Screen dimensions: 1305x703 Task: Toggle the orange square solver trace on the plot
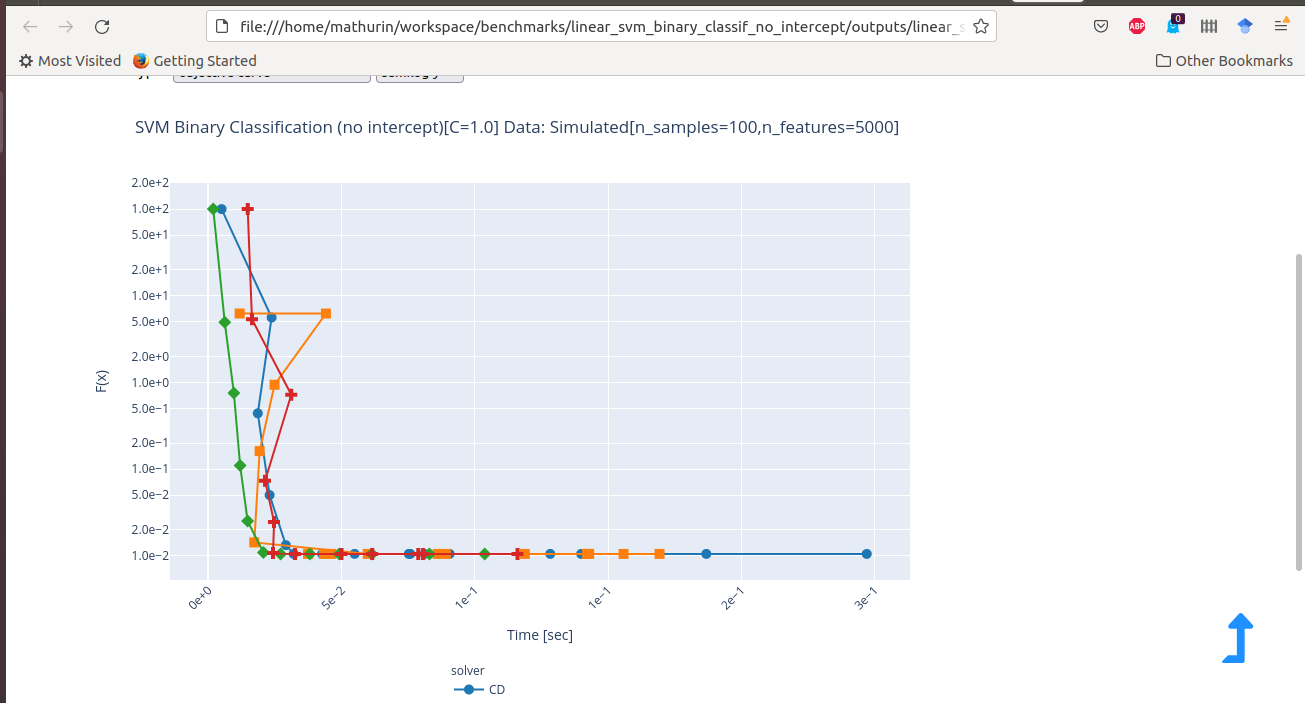click(x=325, y=313)
